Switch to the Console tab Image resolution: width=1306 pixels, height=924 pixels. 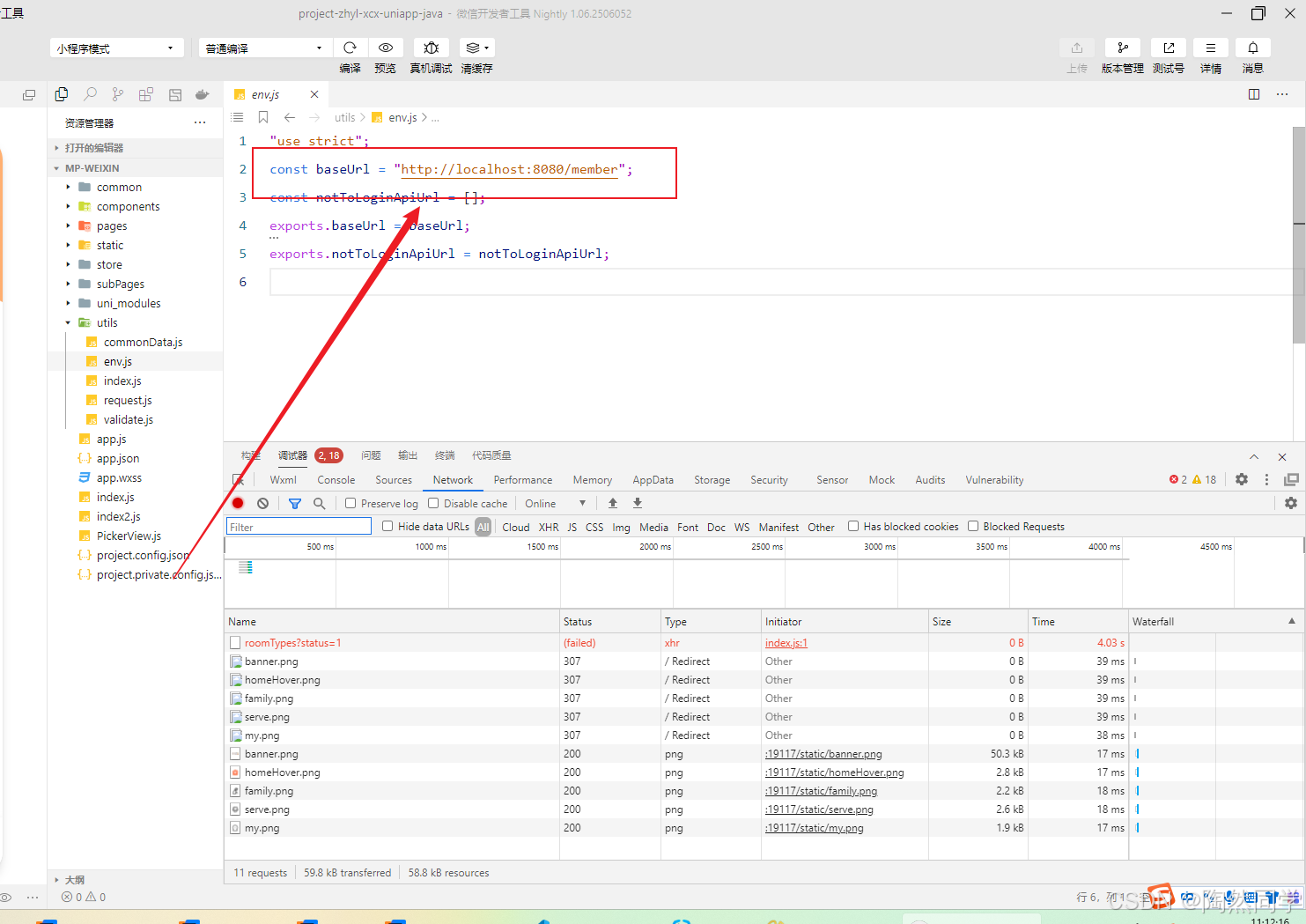coord(336,480)
